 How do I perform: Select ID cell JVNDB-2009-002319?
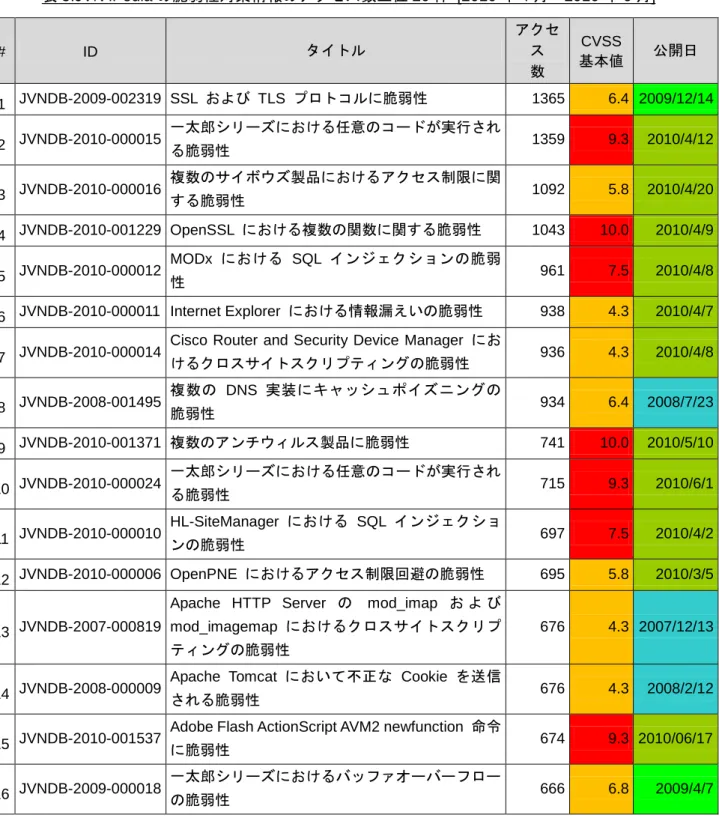(x=90, y=99)
